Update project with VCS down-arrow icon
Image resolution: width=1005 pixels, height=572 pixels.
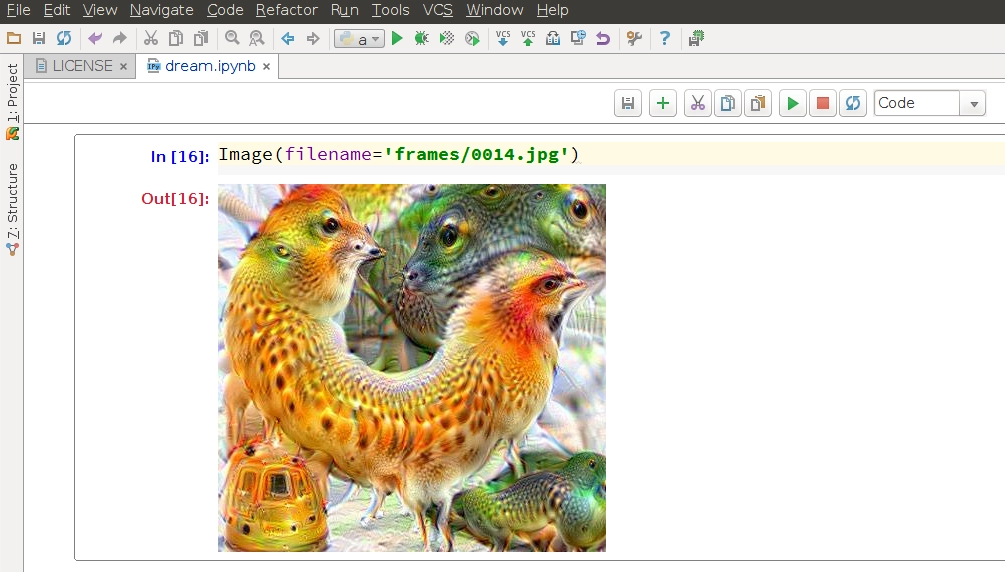point(503,38)
